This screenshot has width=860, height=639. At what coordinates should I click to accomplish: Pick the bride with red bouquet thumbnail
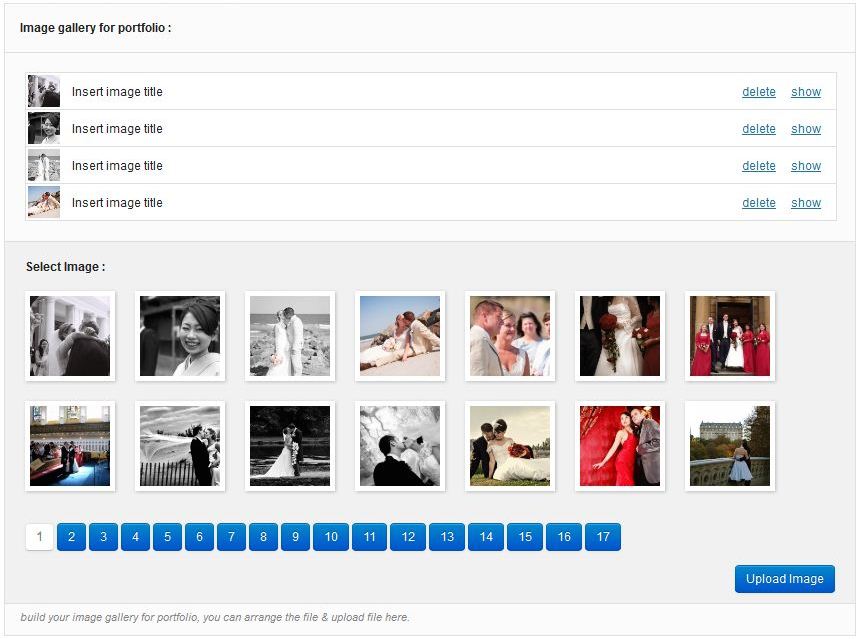(620, 336)
